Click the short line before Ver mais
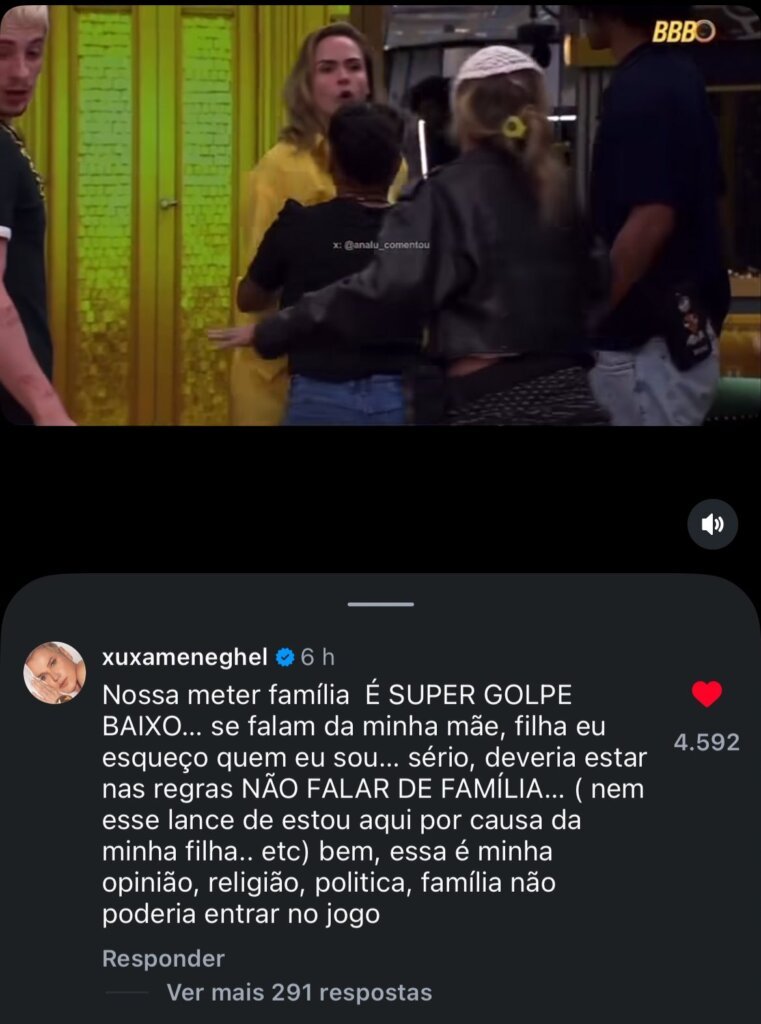Screen dimensions: 761x1024 [x=127, y=993]
